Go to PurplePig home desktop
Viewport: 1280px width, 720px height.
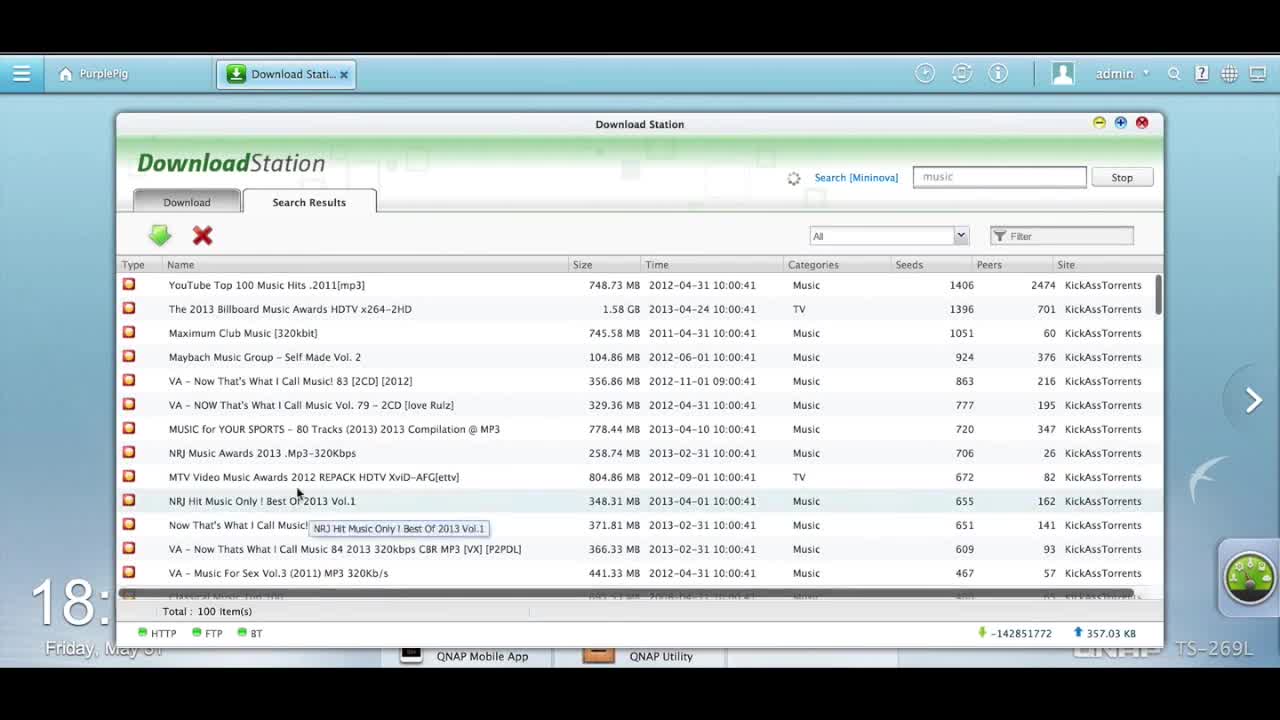click(x=93, y=74)
